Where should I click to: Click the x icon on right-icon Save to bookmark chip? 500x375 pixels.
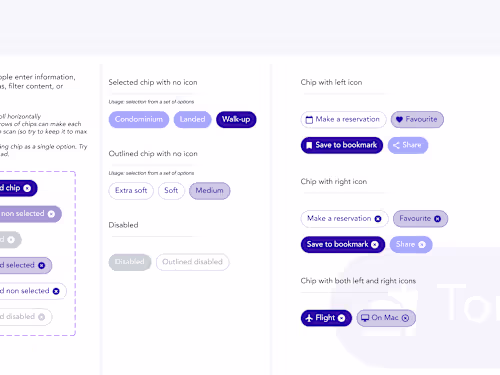pyautogui.click(x=375, y=245)
